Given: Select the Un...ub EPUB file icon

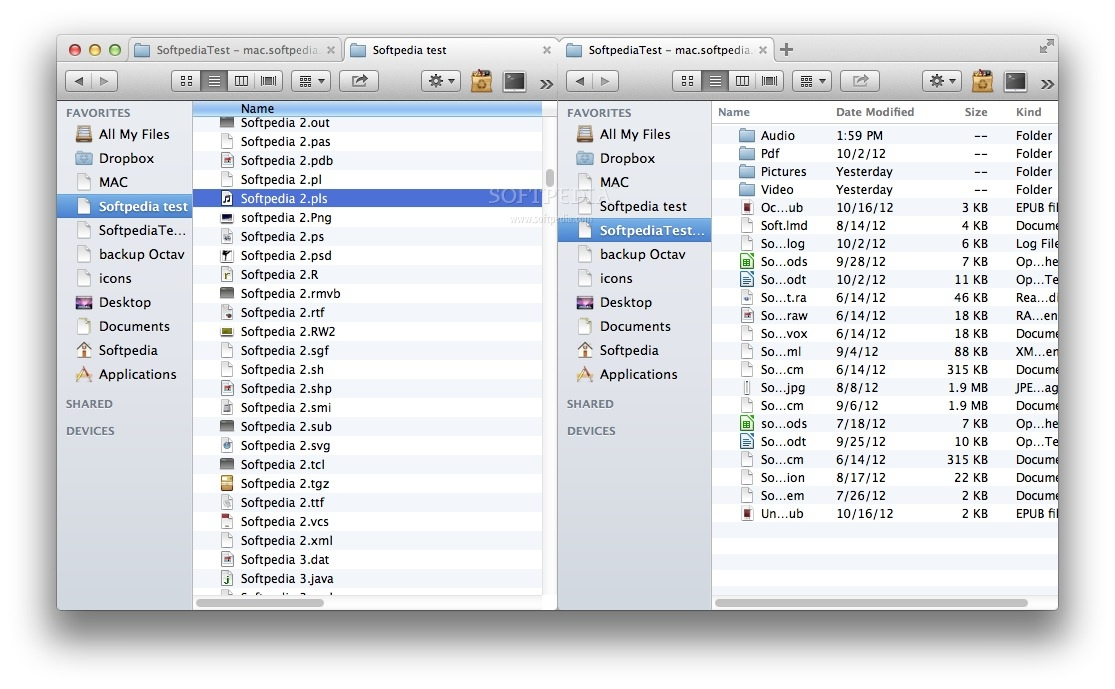Looking at the screenshot, I should (747, 513).
